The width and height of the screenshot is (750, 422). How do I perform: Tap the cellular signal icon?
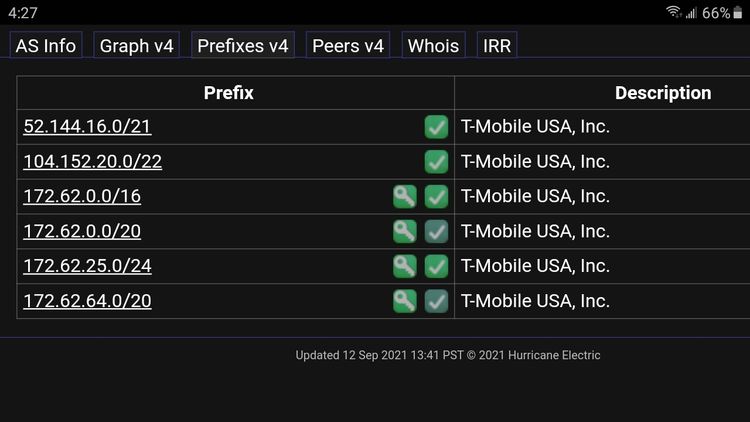(x=691, y=12)
